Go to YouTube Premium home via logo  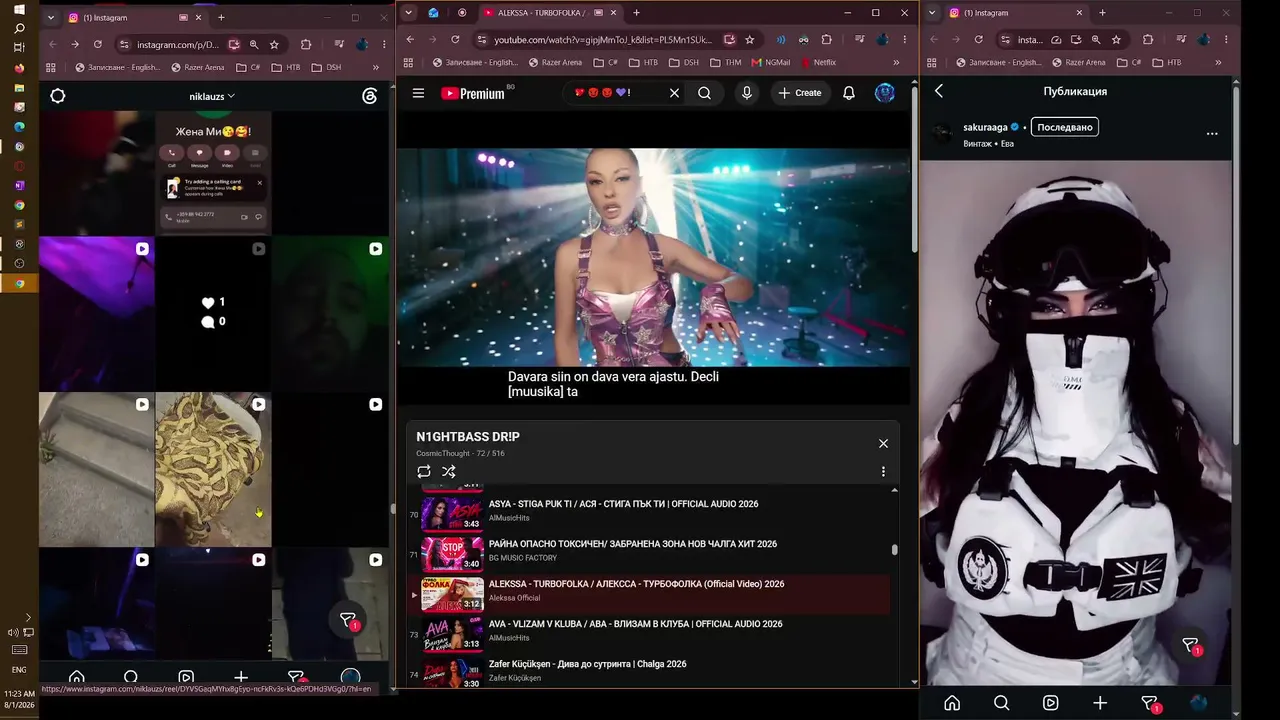[x=473, y=93]
